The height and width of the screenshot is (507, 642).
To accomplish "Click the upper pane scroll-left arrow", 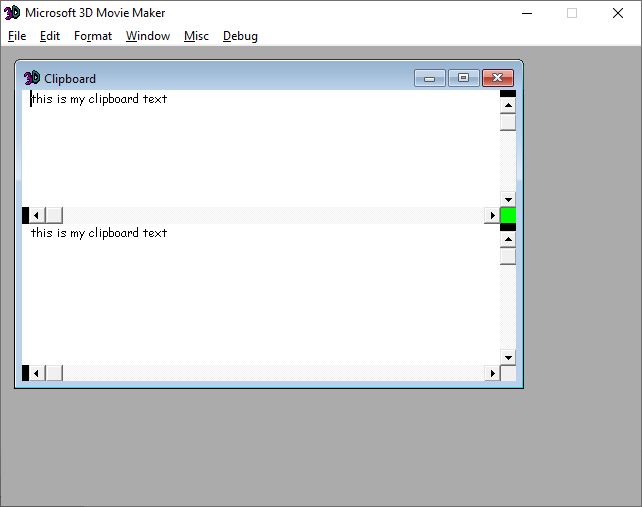I will pyautogui.click(x=37, y=215).
